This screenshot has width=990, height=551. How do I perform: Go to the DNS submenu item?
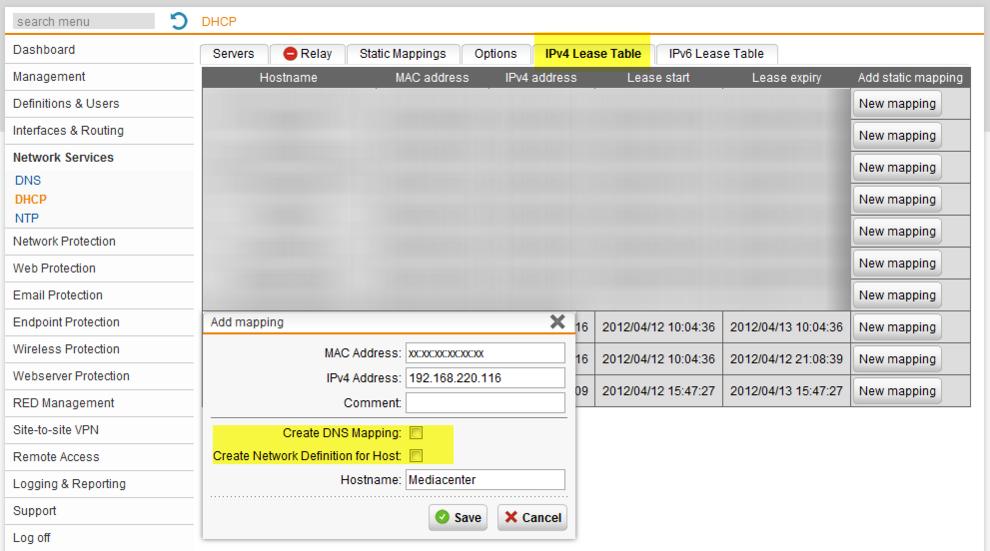(28, 181)
